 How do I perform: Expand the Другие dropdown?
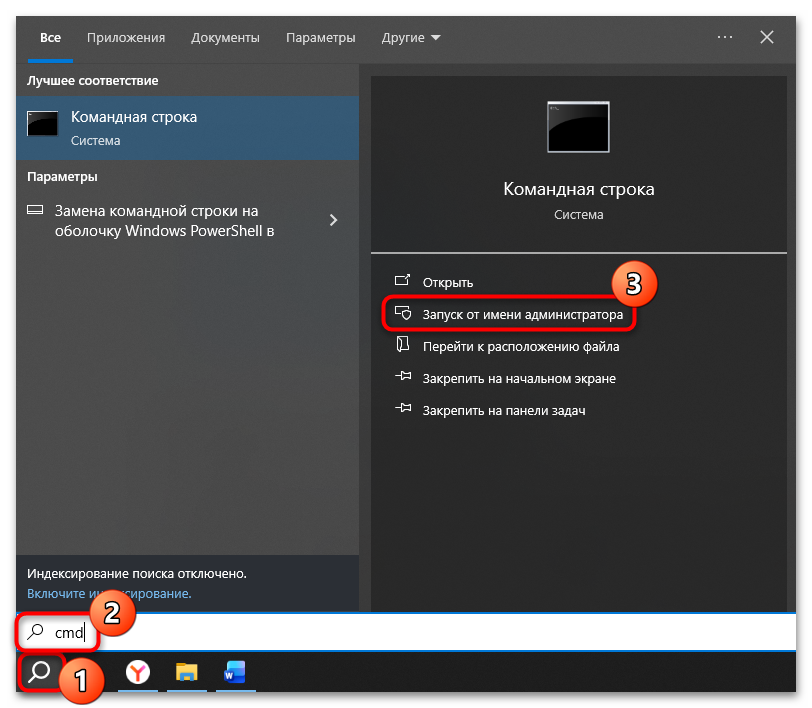pos(411,38)
